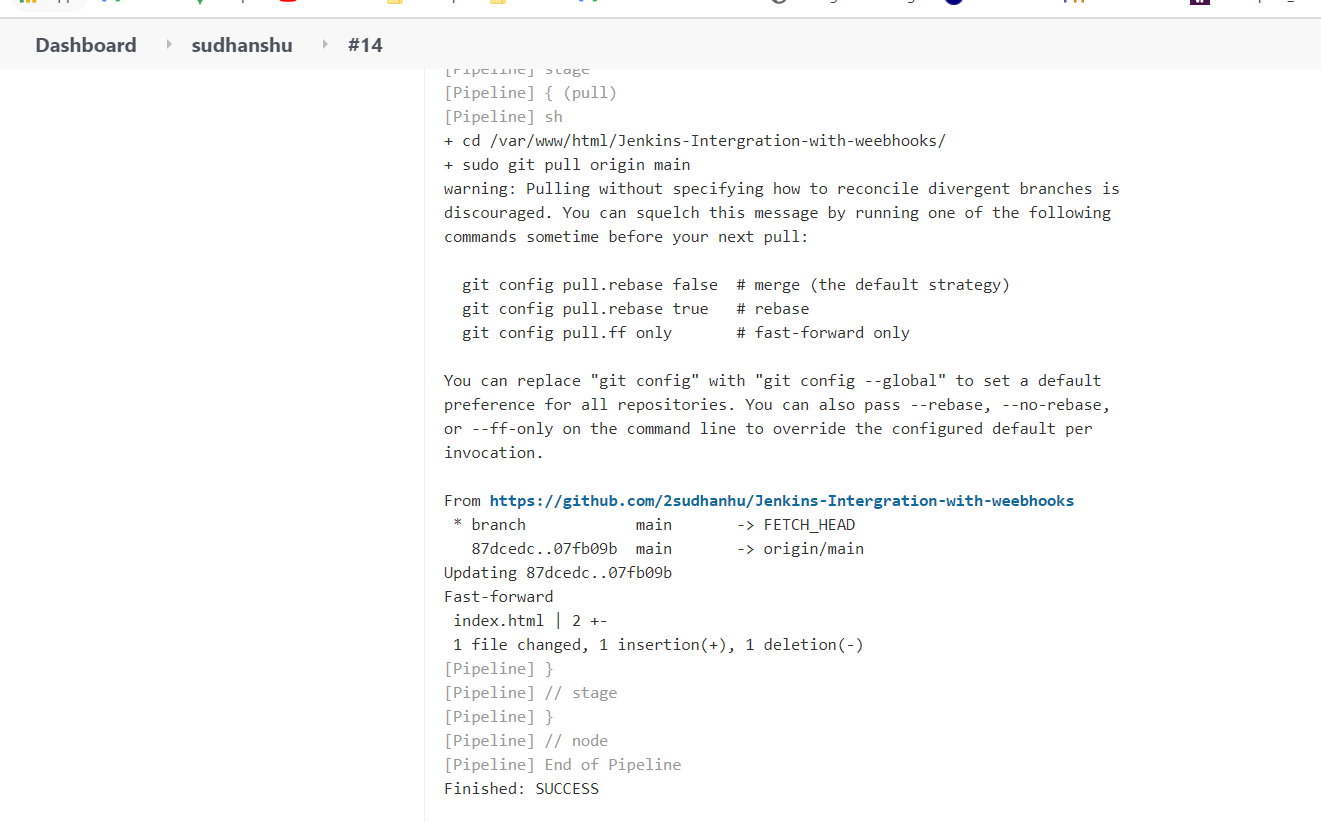
Task: Click the grouped pinned tab favicon
Action: tap(64, 4)
